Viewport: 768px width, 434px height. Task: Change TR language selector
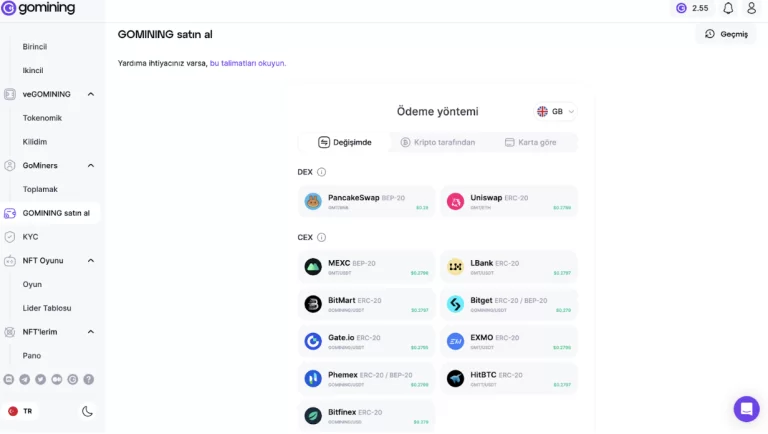coord(21,411)
